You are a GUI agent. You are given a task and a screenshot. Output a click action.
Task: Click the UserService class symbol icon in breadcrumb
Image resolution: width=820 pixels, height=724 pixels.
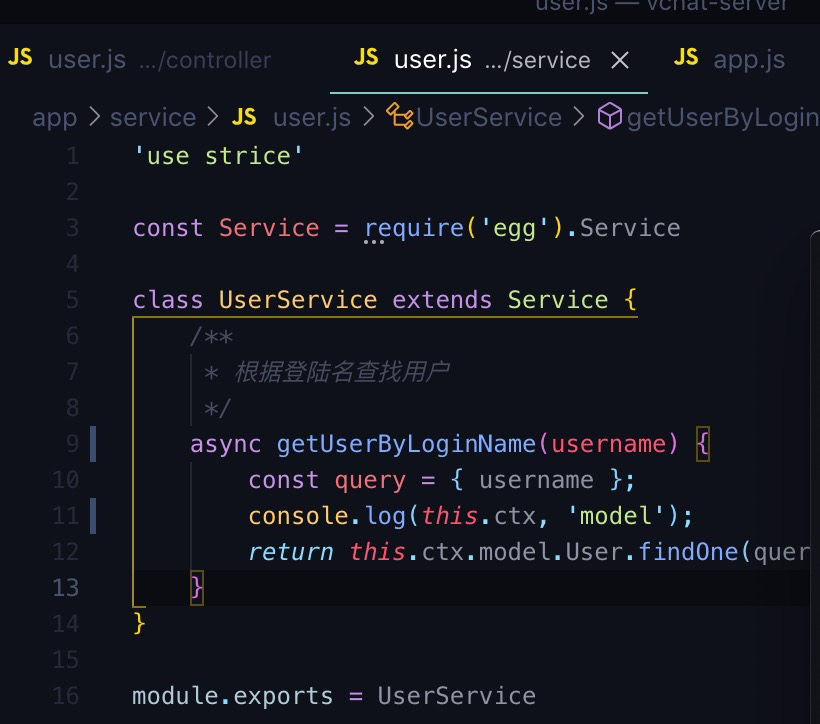[x=400, y=117]
